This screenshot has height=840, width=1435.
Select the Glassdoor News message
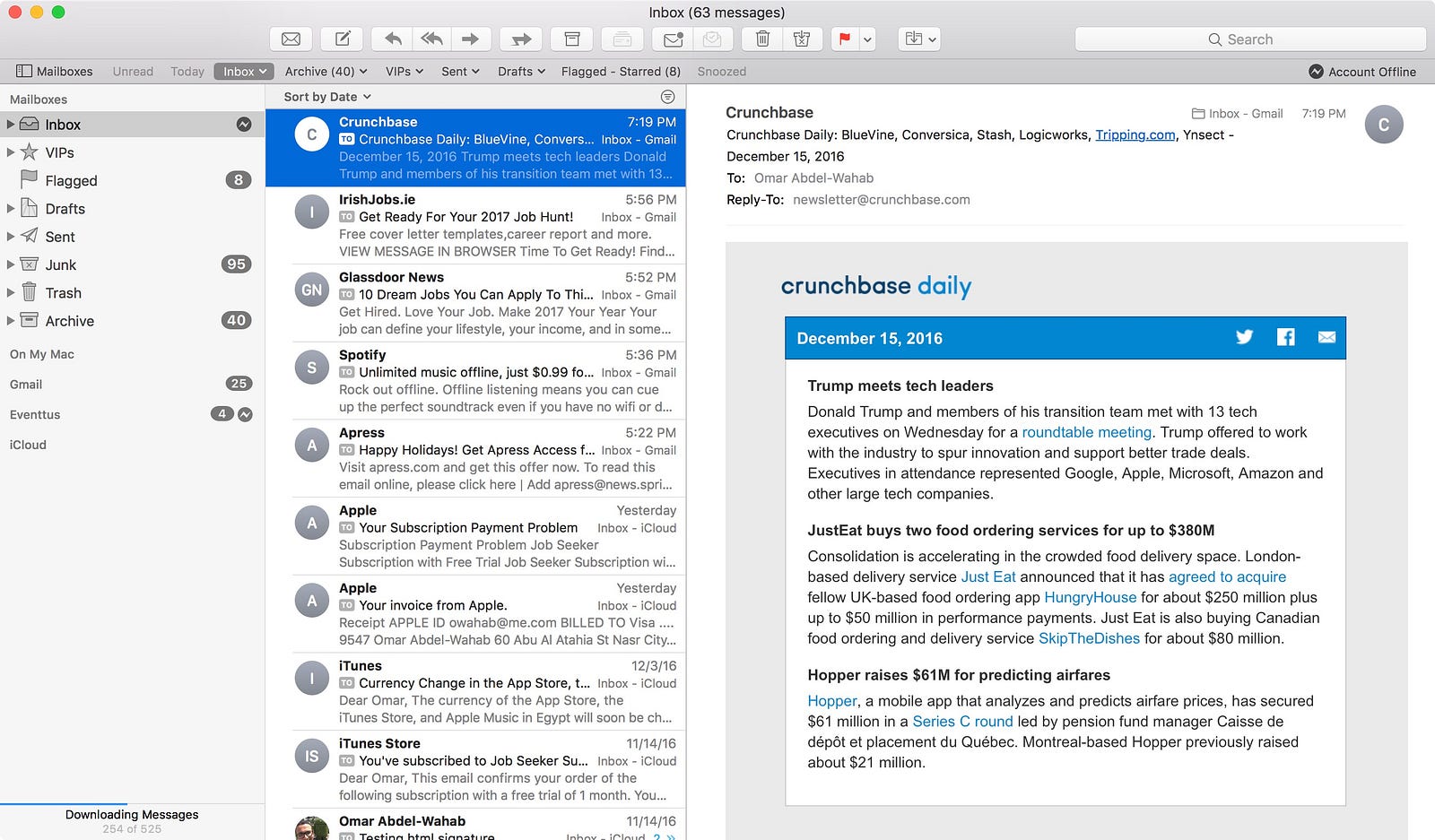[475, 303]
